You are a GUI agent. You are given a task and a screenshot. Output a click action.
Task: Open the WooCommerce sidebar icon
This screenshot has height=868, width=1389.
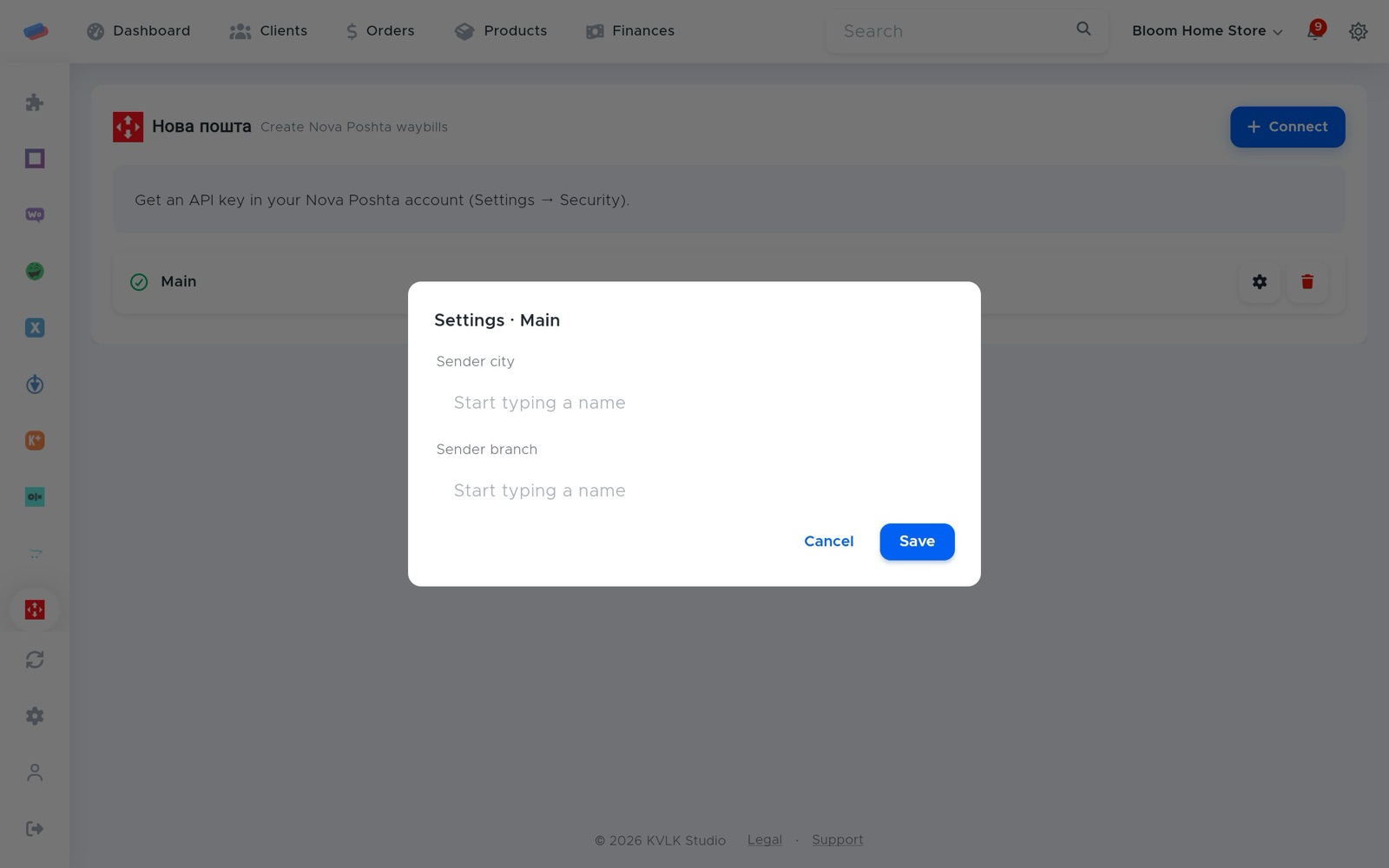pyautogui.click(x=35, y=215)
